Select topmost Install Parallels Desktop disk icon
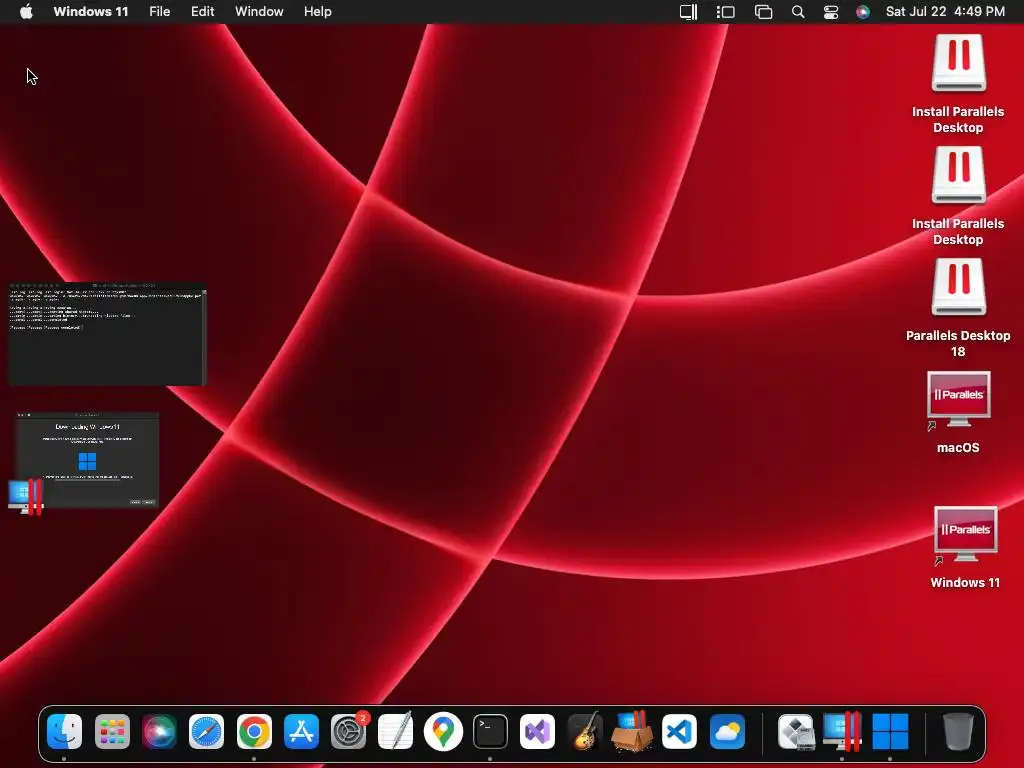This screenshot has height=768, width=1024. [x=958, y=63]
